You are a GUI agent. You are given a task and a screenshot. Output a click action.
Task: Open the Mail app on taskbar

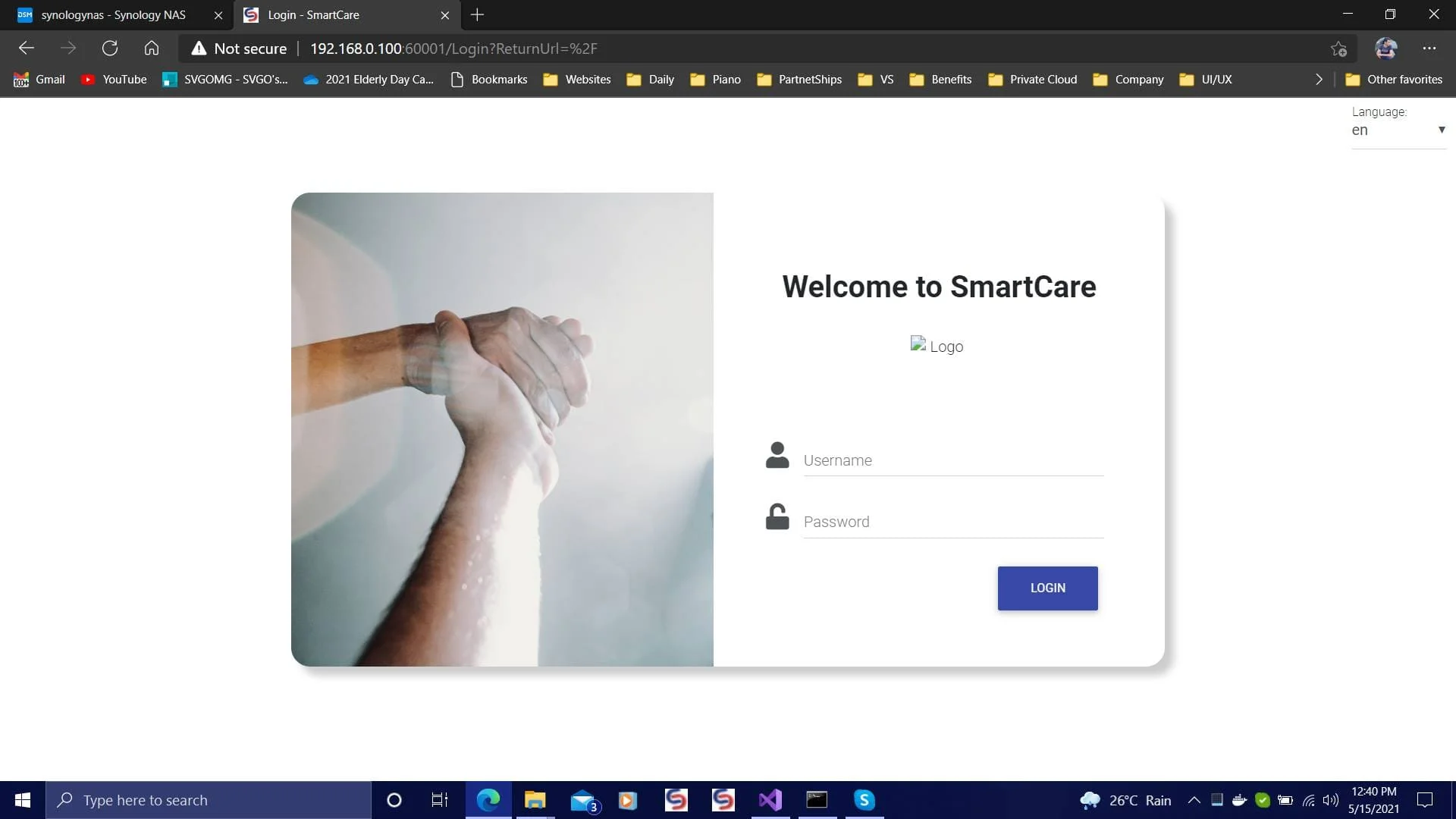pyautogui.click(x=584, y=800)
